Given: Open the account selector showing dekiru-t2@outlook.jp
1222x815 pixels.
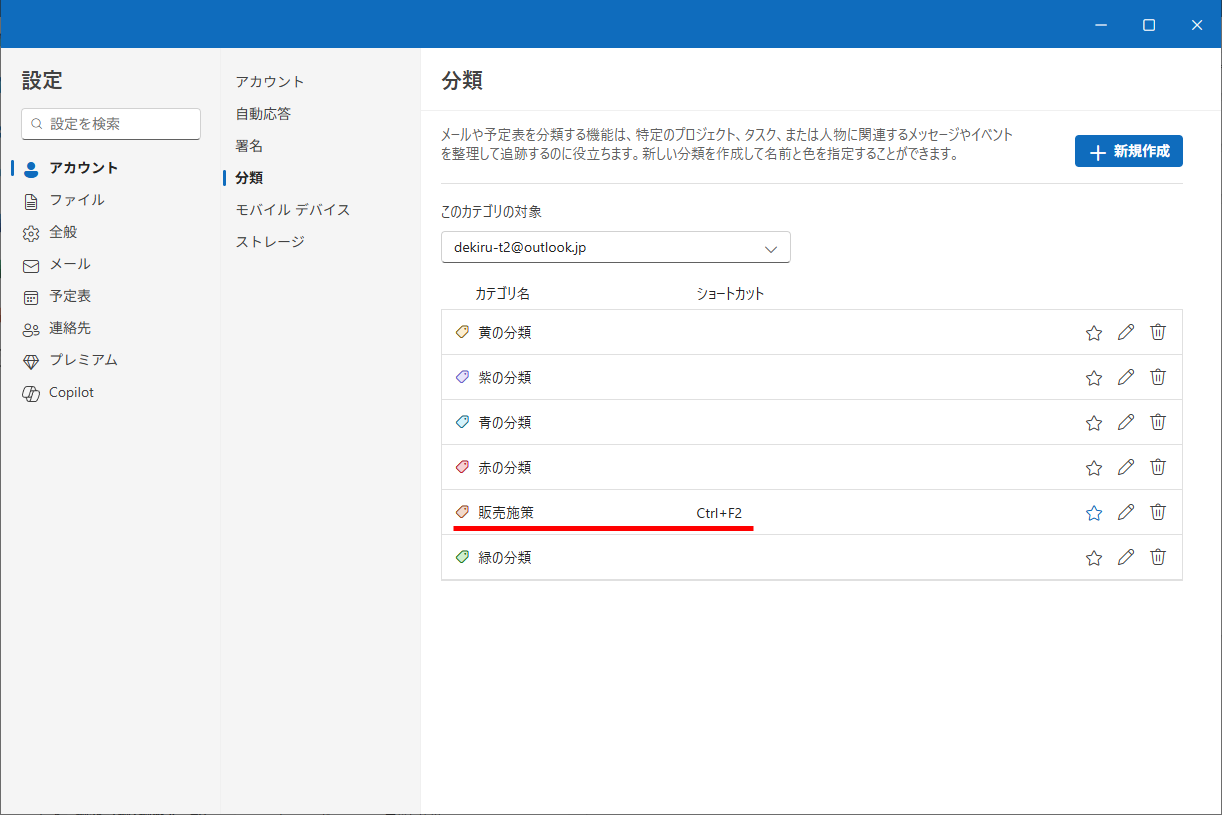Looking at the screenshot, I should [x=615, y=247].
